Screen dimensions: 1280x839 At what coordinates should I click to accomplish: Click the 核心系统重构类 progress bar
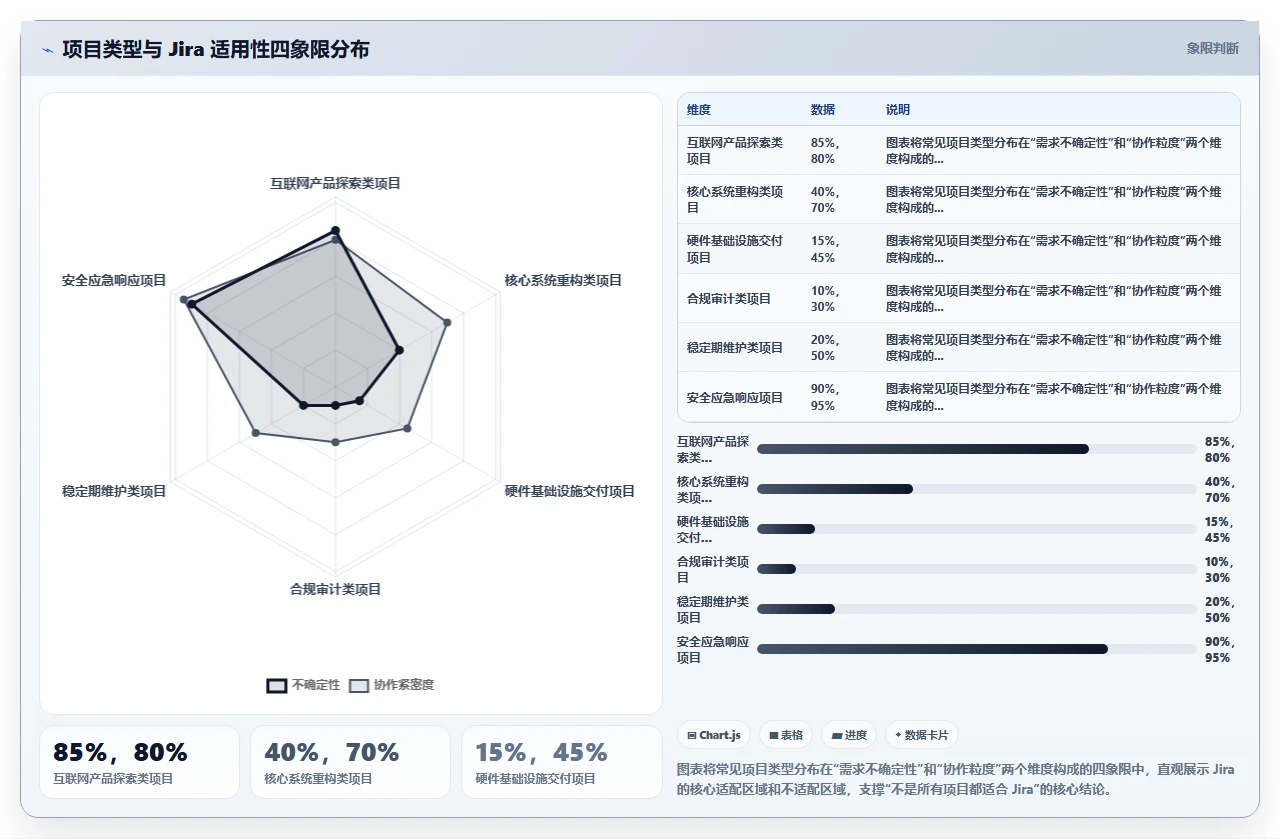(977, 489)
